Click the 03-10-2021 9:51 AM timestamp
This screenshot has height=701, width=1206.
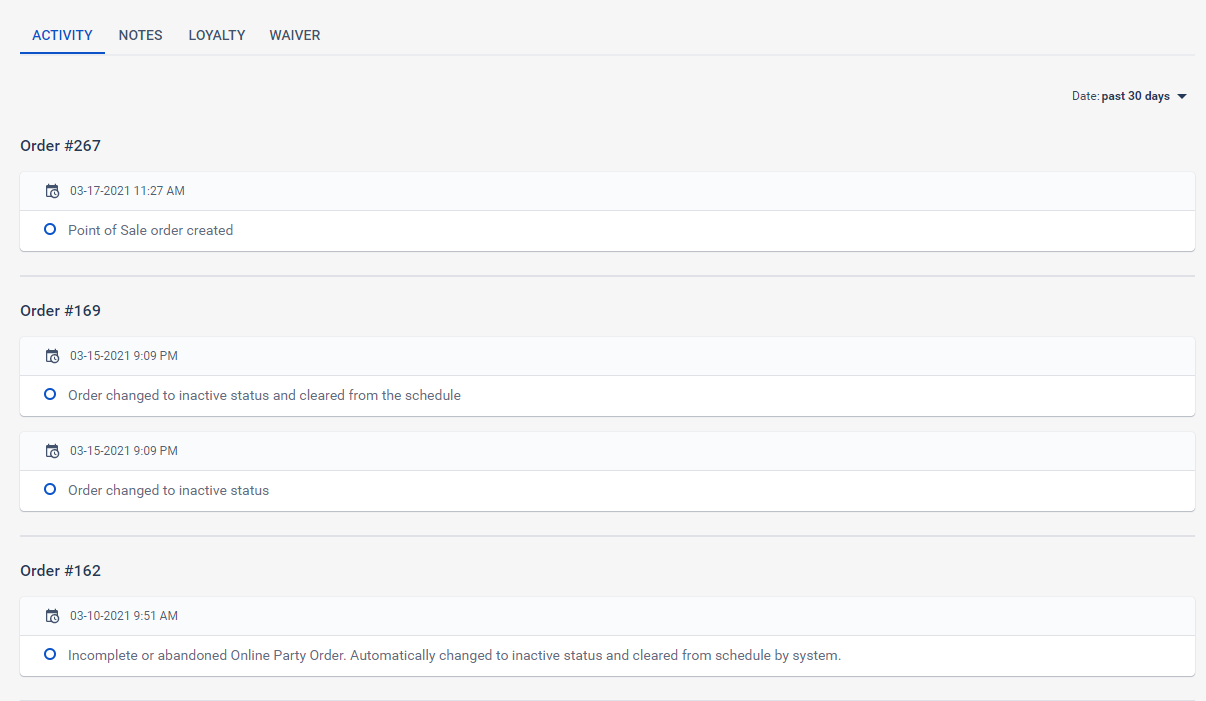124,616
